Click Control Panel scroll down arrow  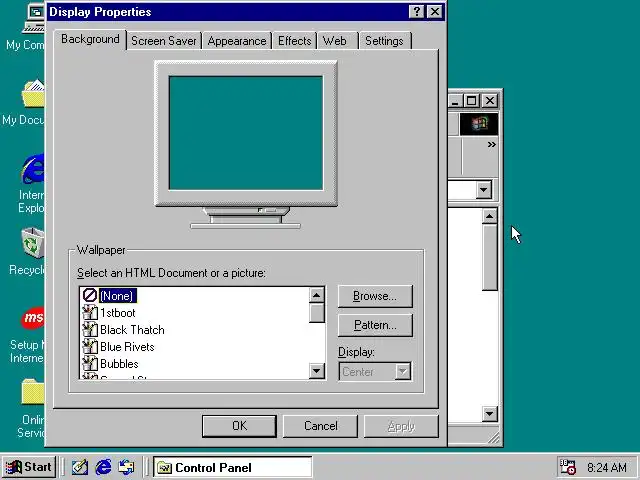[490, 414]
